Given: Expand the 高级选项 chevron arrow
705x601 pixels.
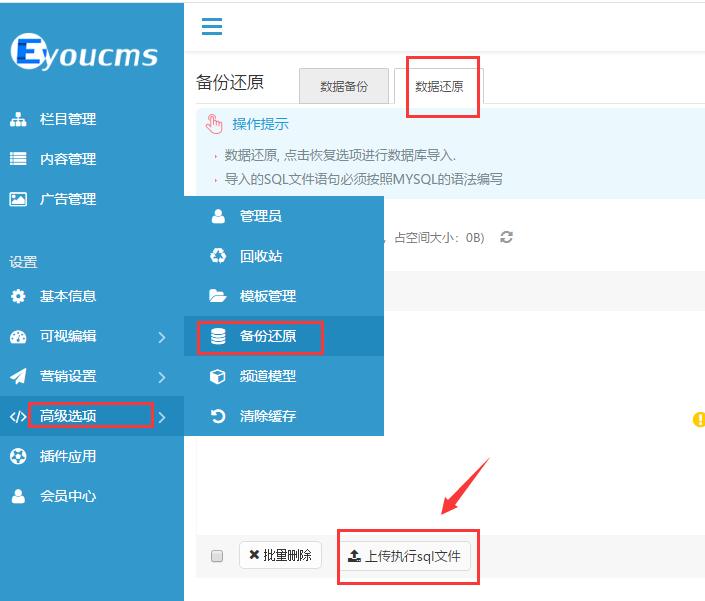Looking at the screenshot, I should 162,417.
